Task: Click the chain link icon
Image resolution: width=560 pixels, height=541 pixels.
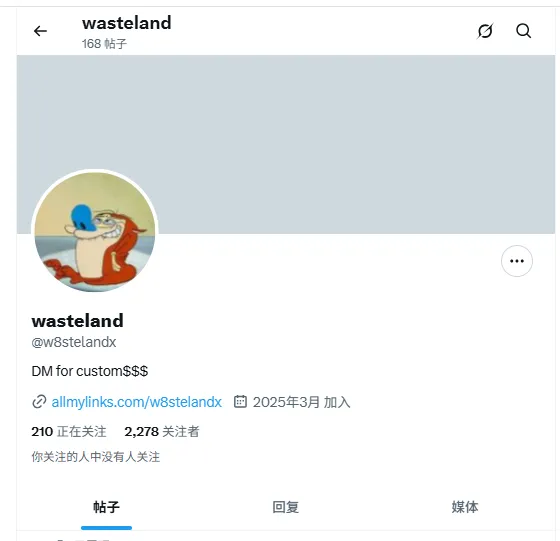Action: [x=39, y=402]
